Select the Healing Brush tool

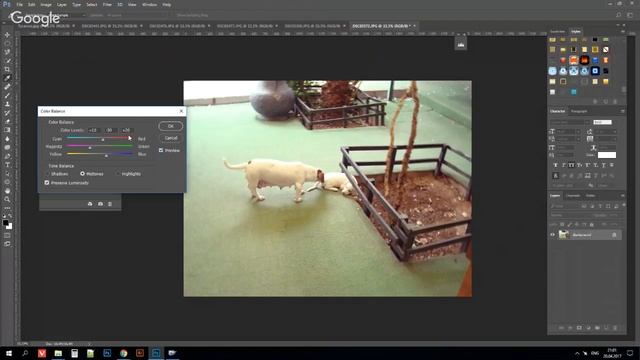[x=7, y=87]
